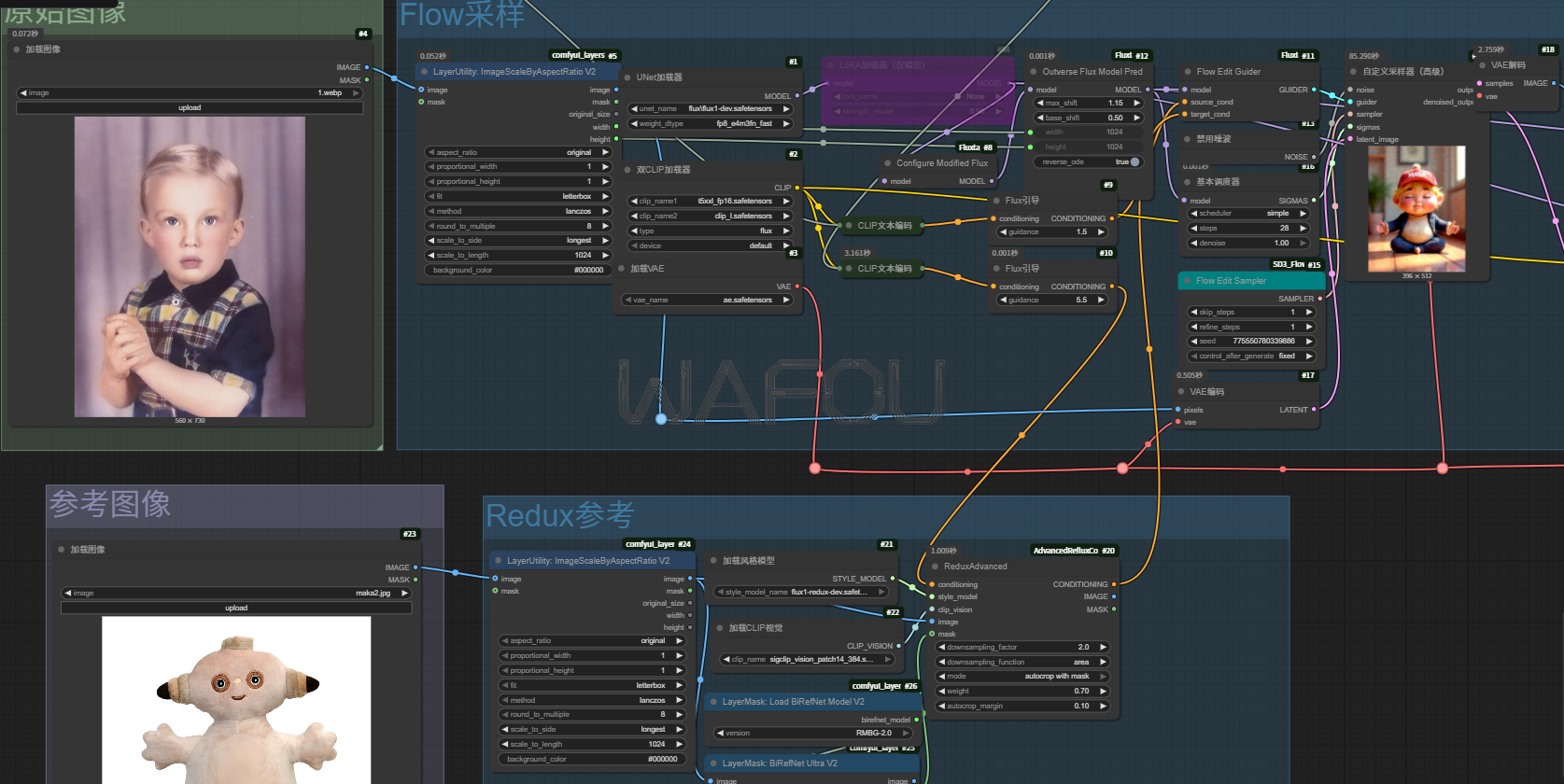This screenshot has width=1564, height=784.
Task: Click the CLIP output socket on 双CLIP加载器
Action: click(796, 188)
